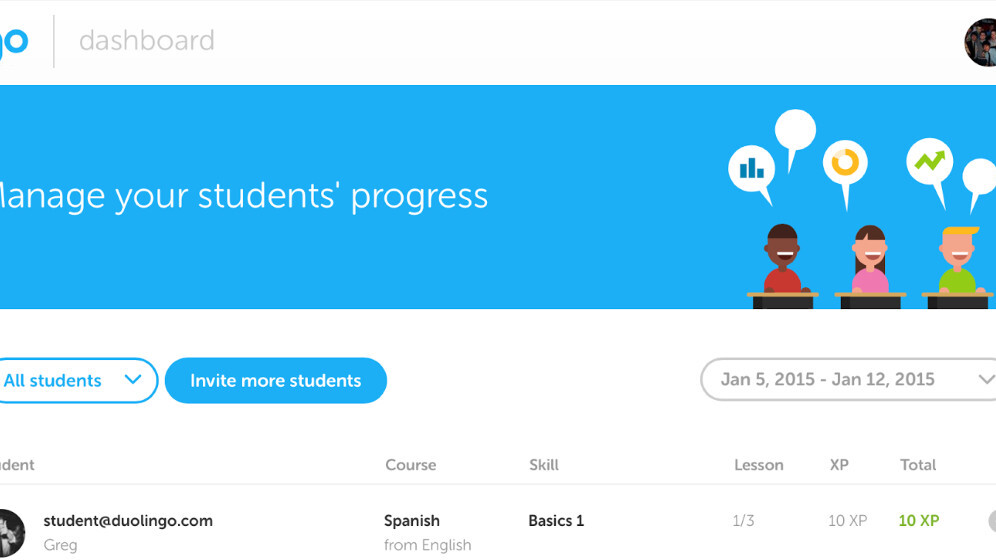Click the student character in pink shirt

(870, 264)
